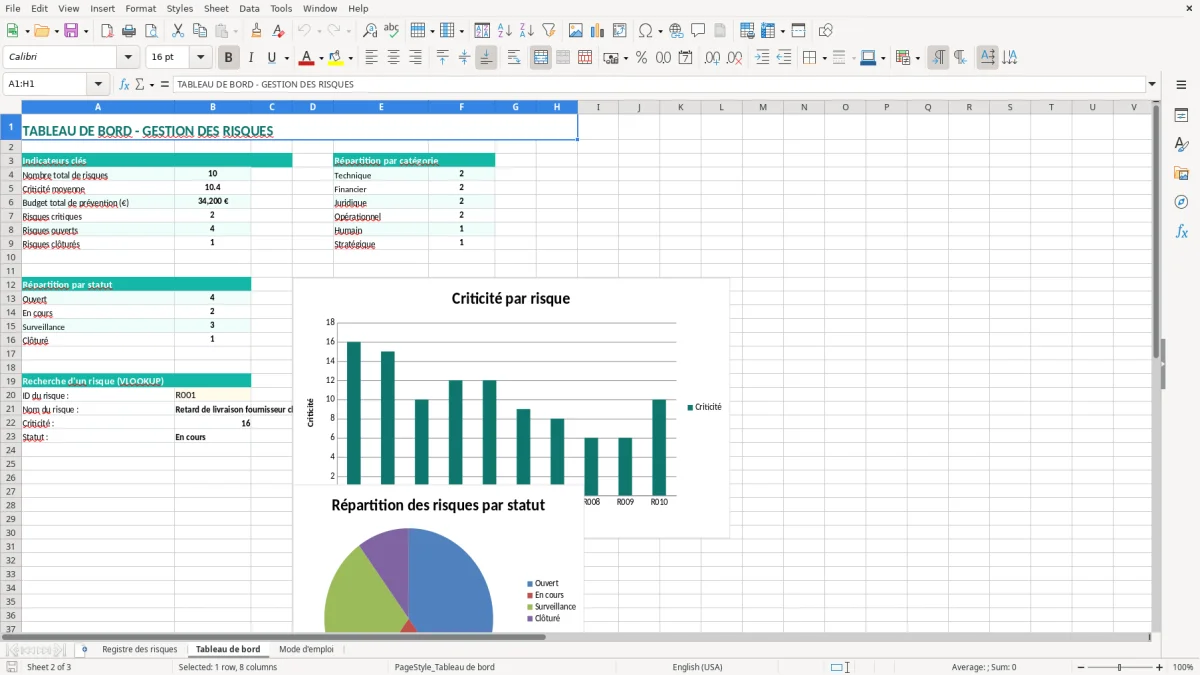Open Find and Replace tool
Screen dimensions: 1200x675
tap(370, 31)
